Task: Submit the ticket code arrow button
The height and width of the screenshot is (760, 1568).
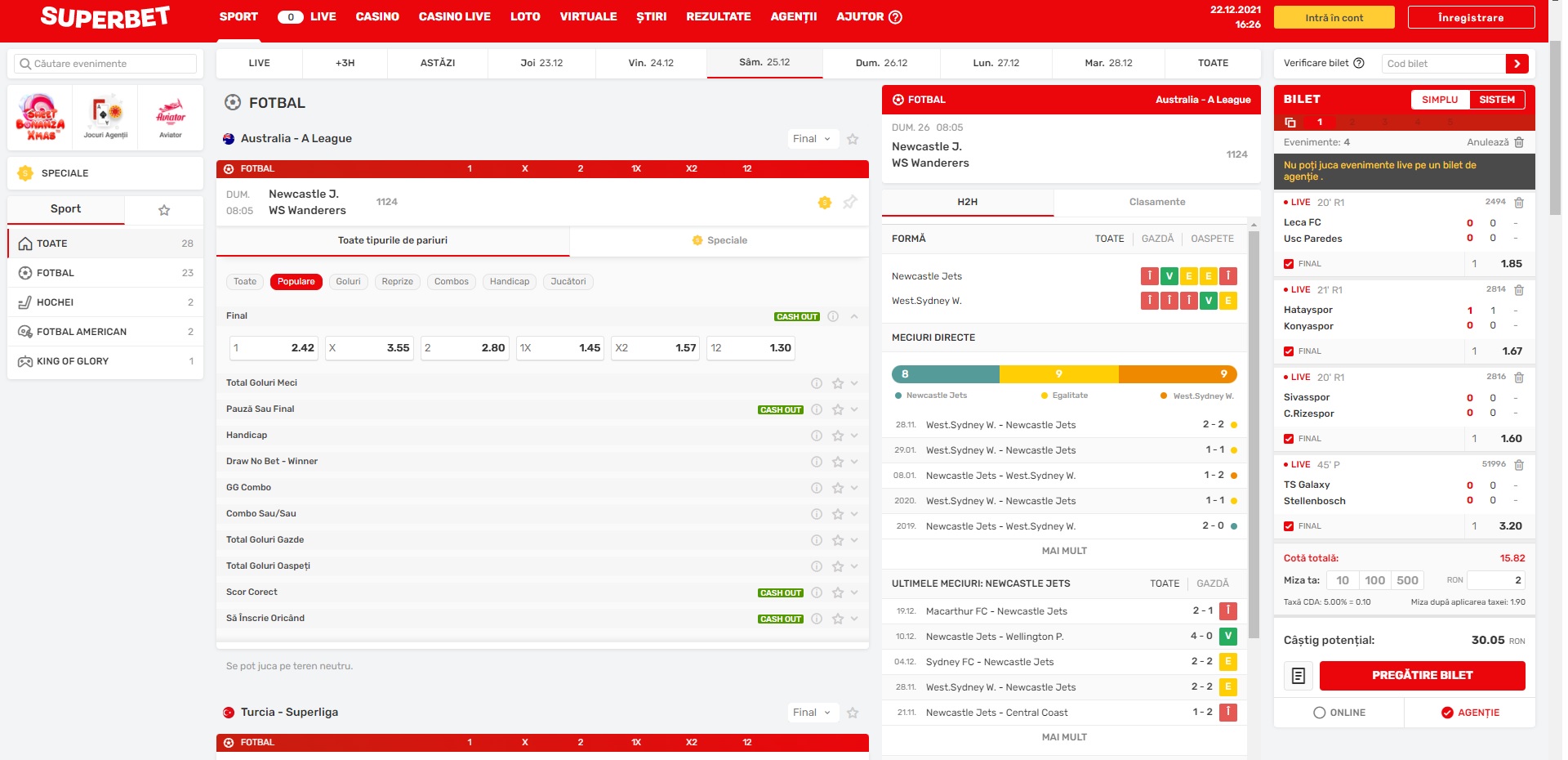Action: [x=1517, y=64]
